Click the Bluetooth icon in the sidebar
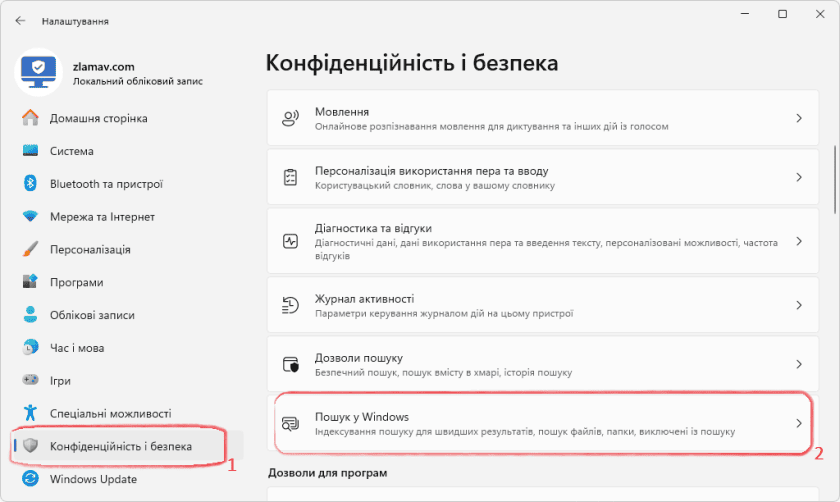 point(31,183)
